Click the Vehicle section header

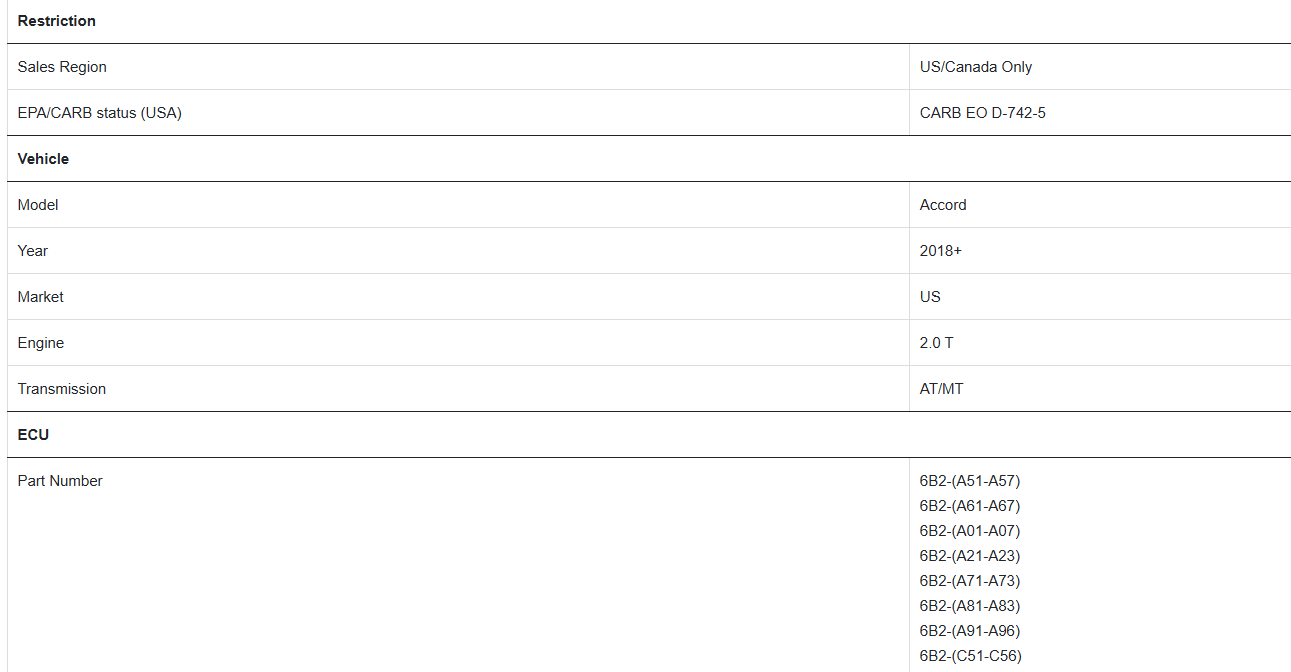pyautogui.click(x=43, y=159)
